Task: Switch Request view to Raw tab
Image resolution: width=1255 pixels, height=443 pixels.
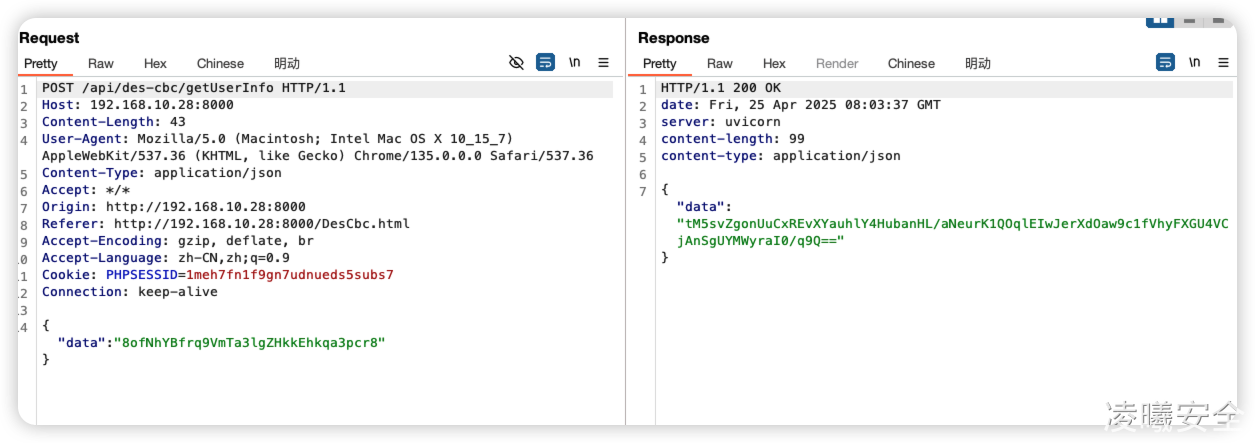Action: (101, 64)
